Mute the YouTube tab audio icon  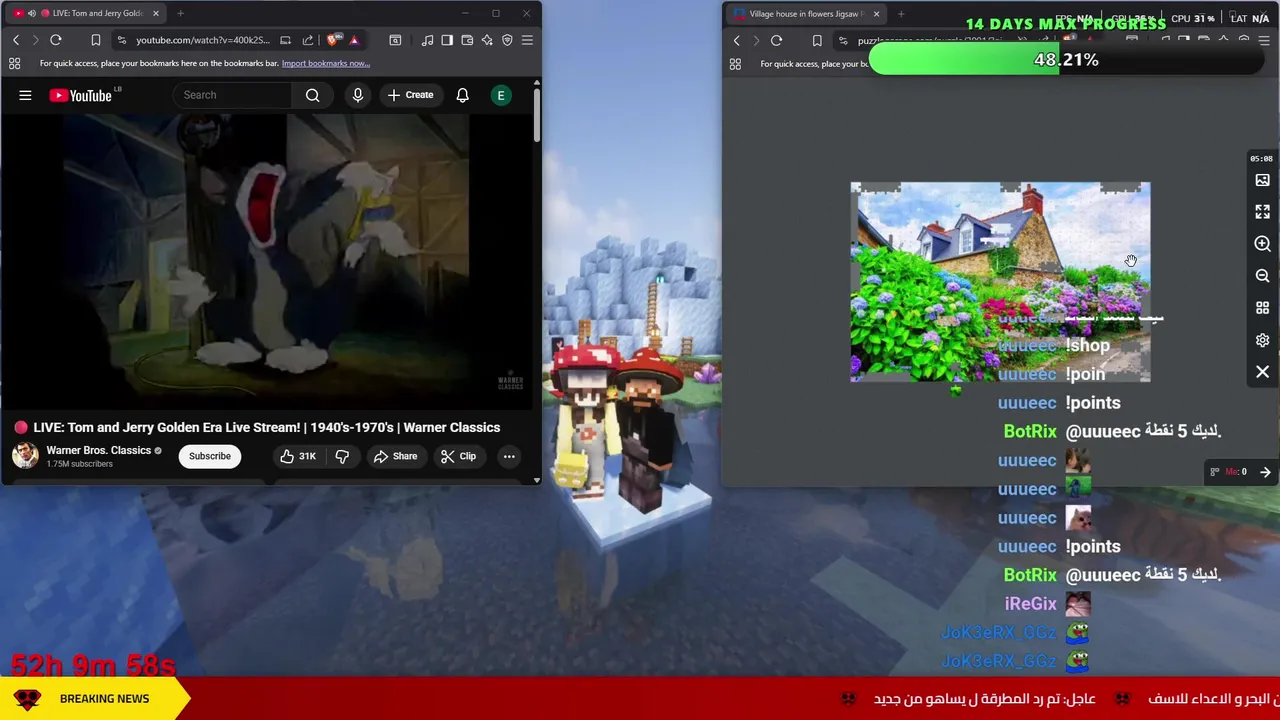pyautogui.click(x=31, y=13)
